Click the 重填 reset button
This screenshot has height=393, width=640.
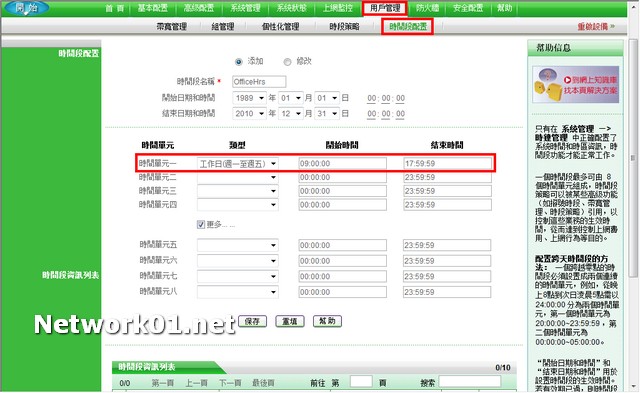289,321
